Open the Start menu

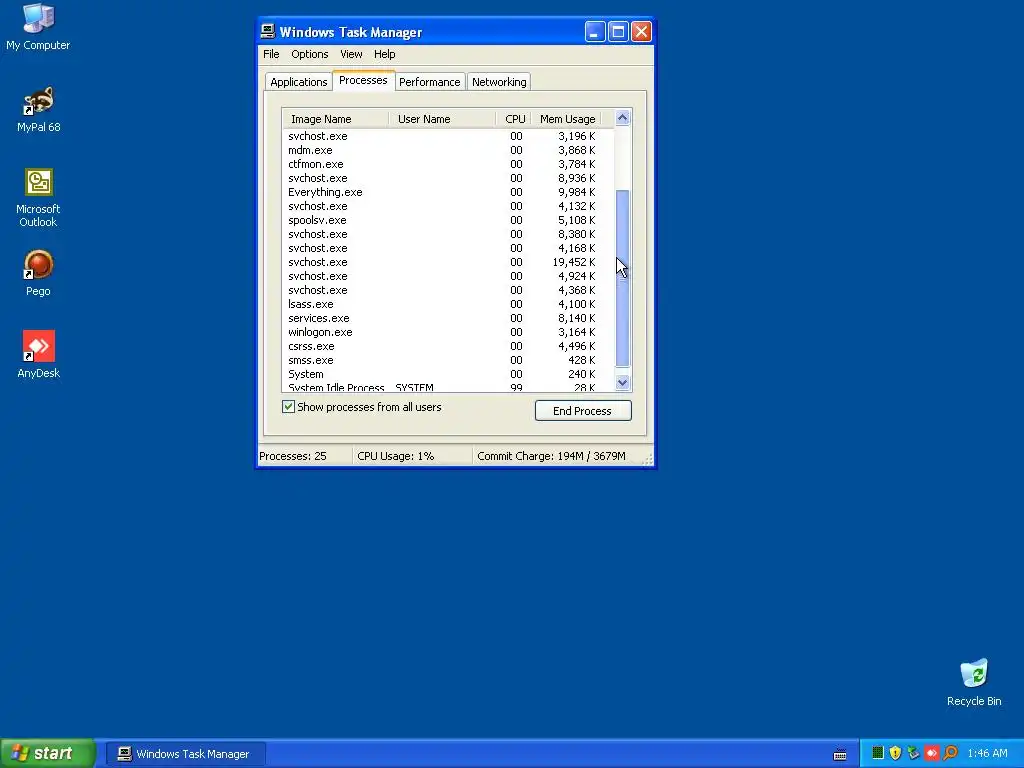[x=47, y=753]
